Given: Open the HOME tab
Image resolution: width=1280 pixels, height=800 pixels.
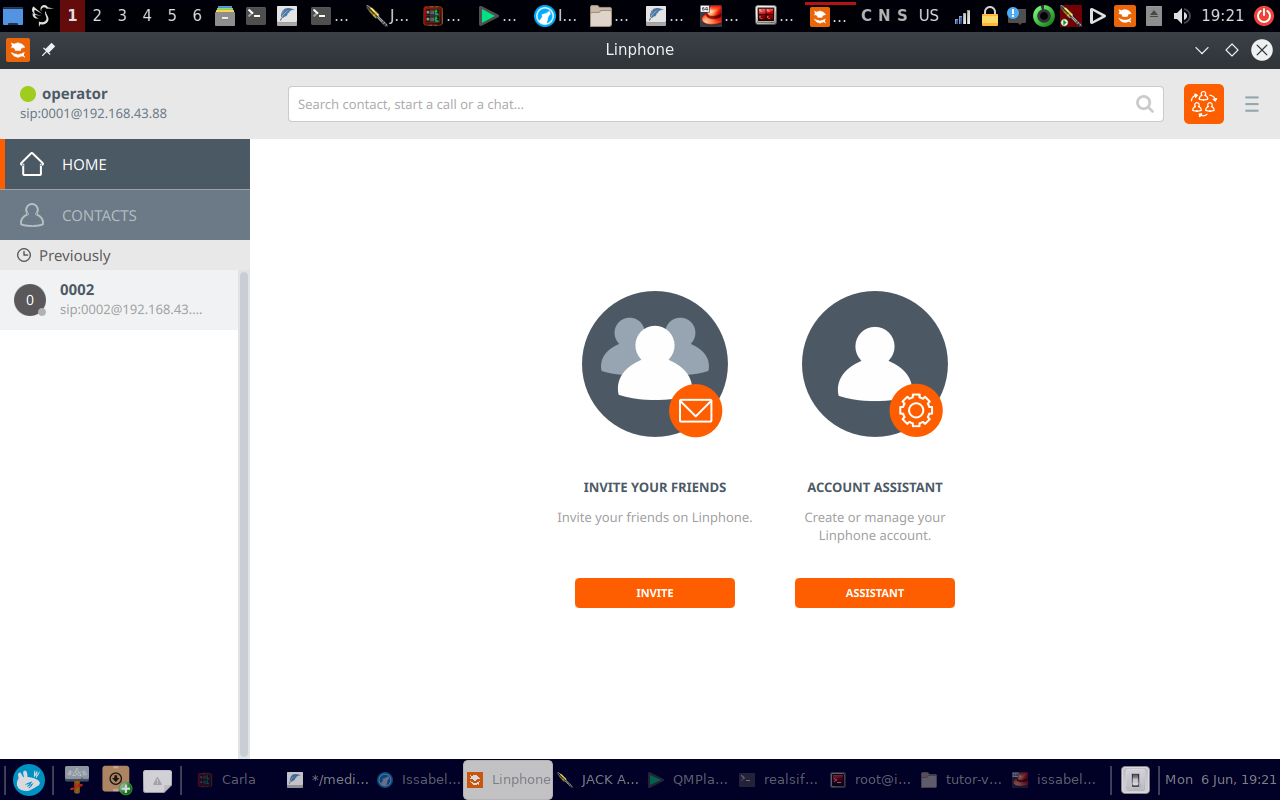Looking at the screenshot, I should [x=125, y=164].
